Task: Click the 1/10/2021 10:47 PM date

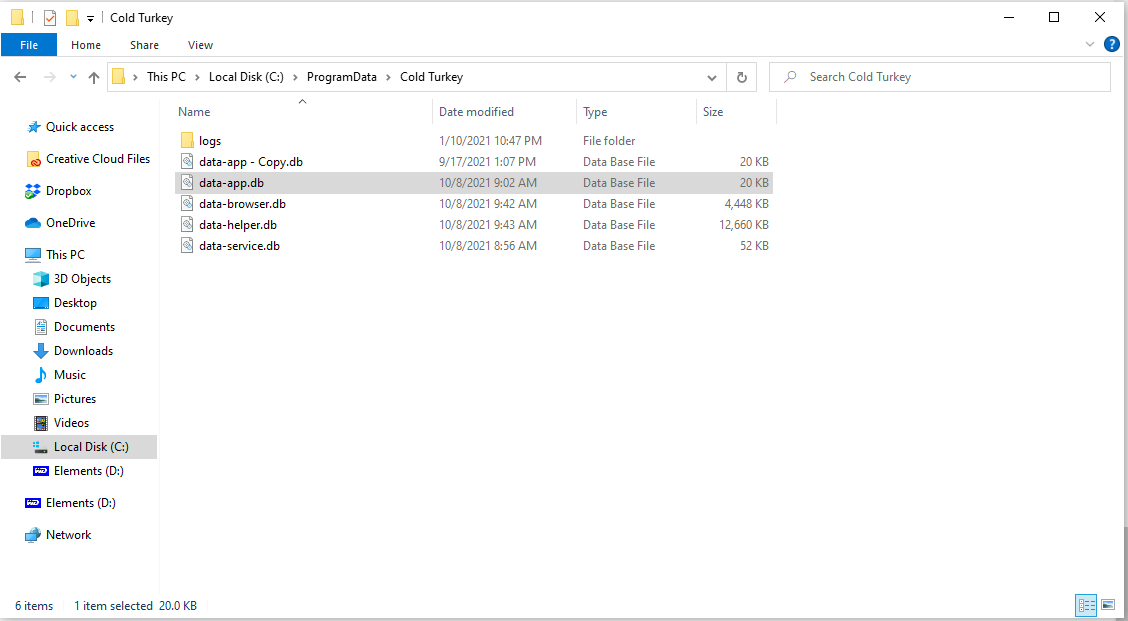Action: [491, 141]
